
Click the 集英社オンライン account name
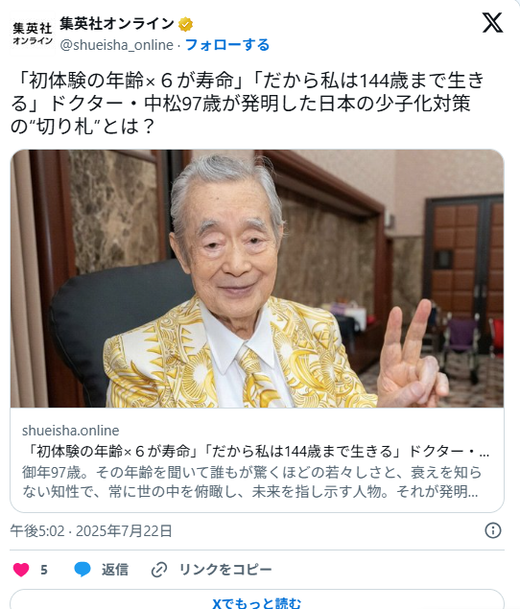[x=117, y=24]
